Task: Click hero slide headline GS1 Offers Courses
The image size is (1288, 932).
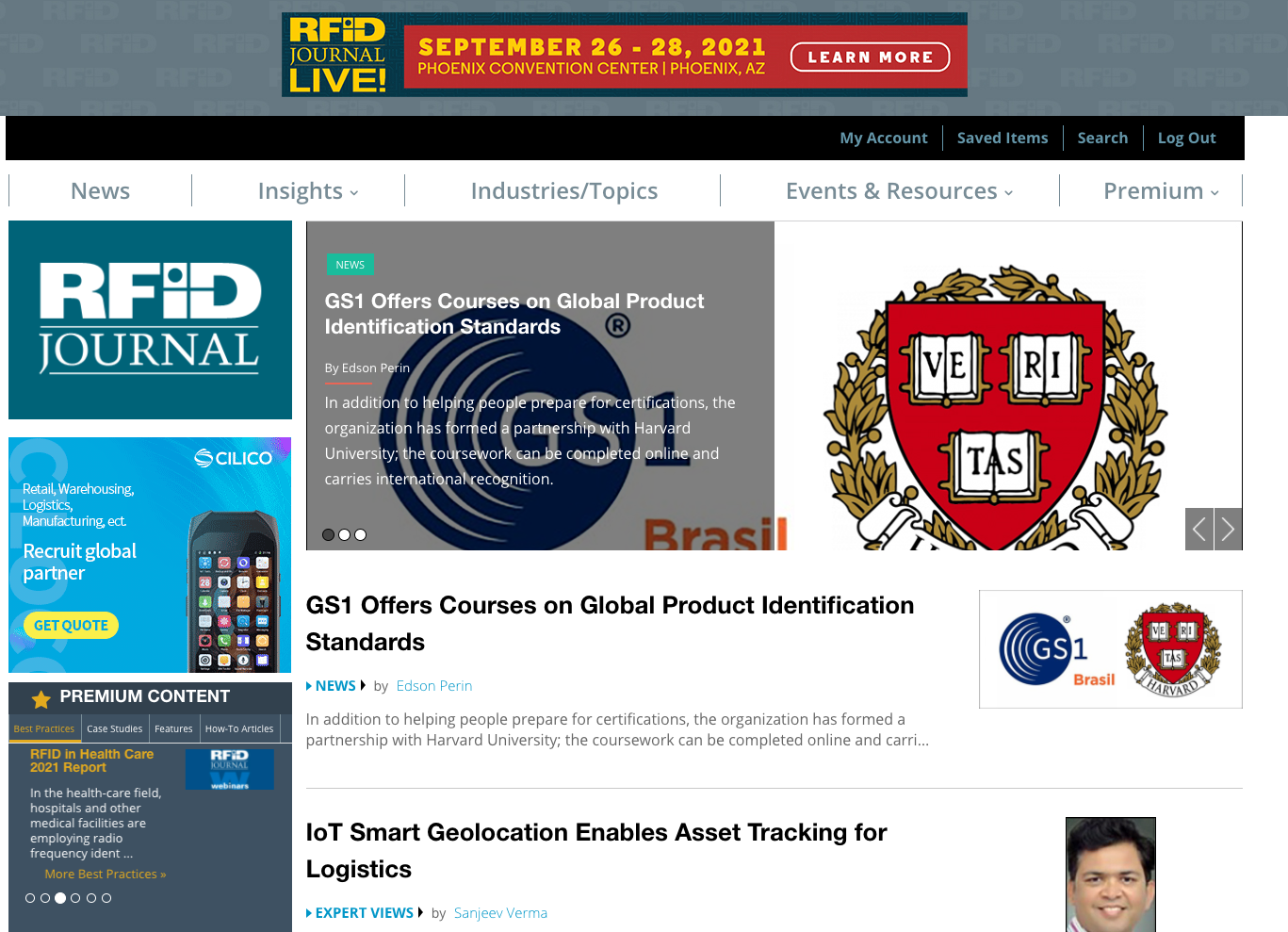Action: point(514,314)
